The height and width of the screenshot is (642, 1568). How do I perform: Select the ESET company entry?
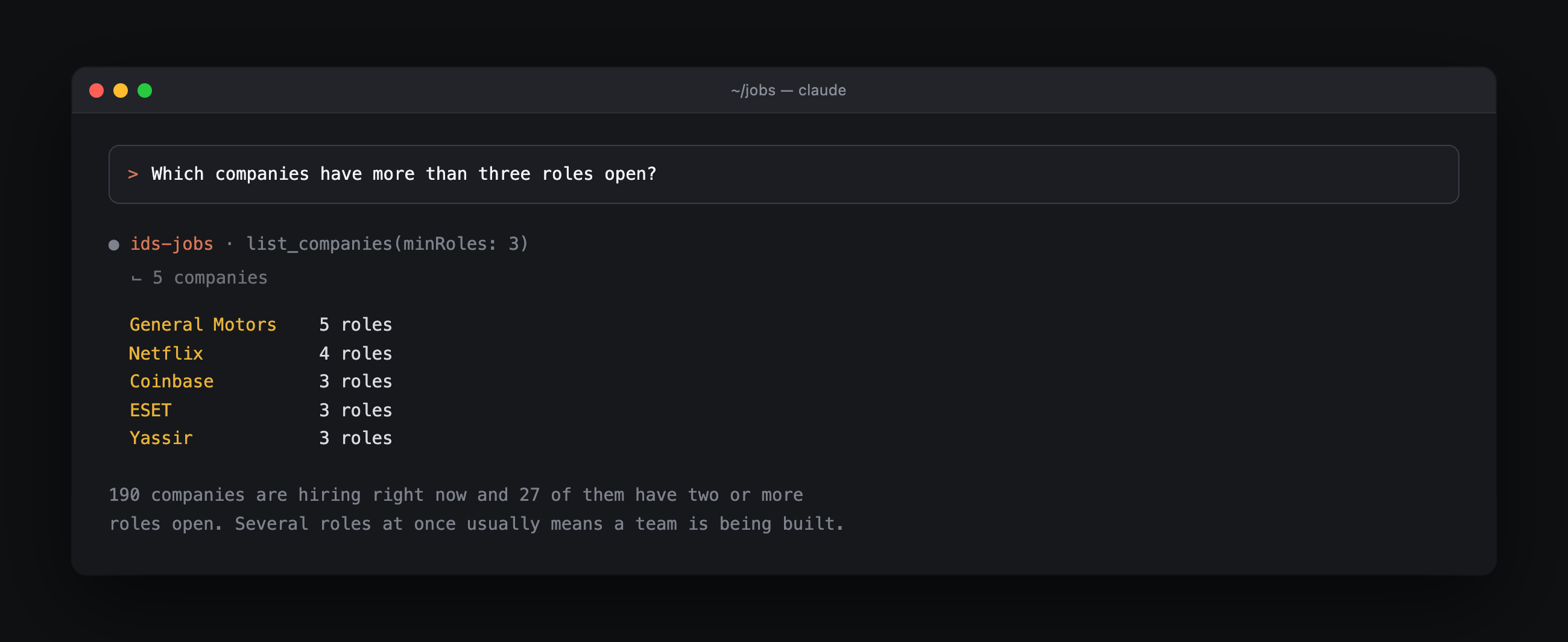(x=150, y=410)
